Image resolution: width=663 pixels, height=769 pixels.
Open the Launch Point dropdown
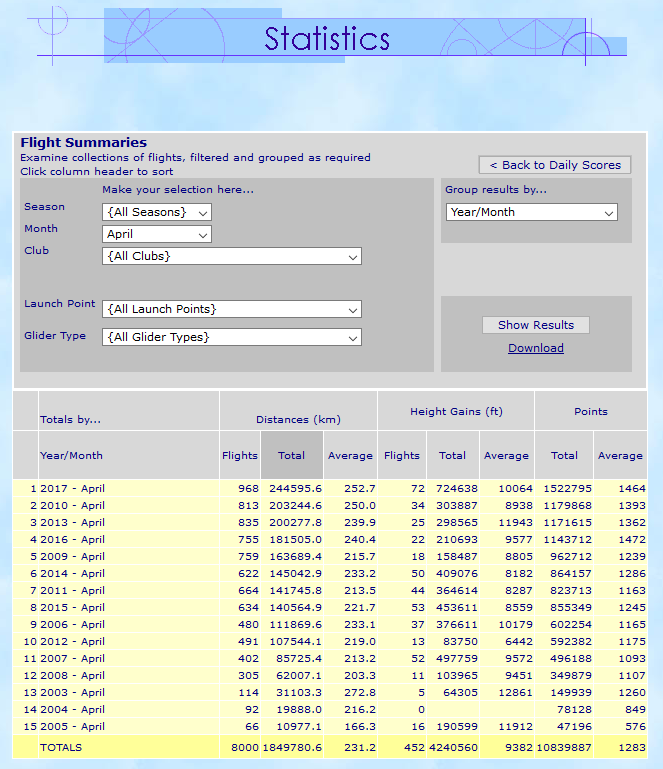[231, 309]
